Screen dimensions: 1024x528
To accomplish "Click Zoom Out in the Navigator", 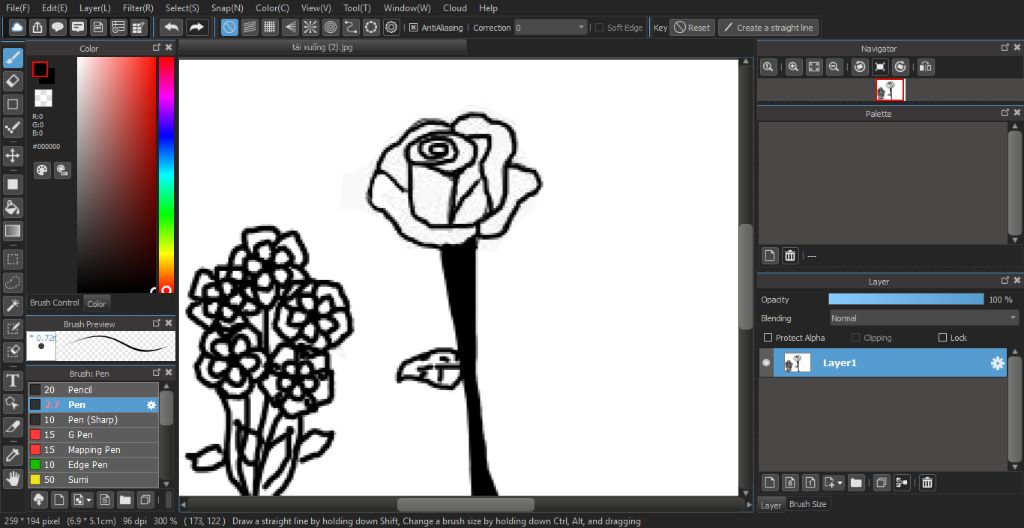I will pos(833,67).
